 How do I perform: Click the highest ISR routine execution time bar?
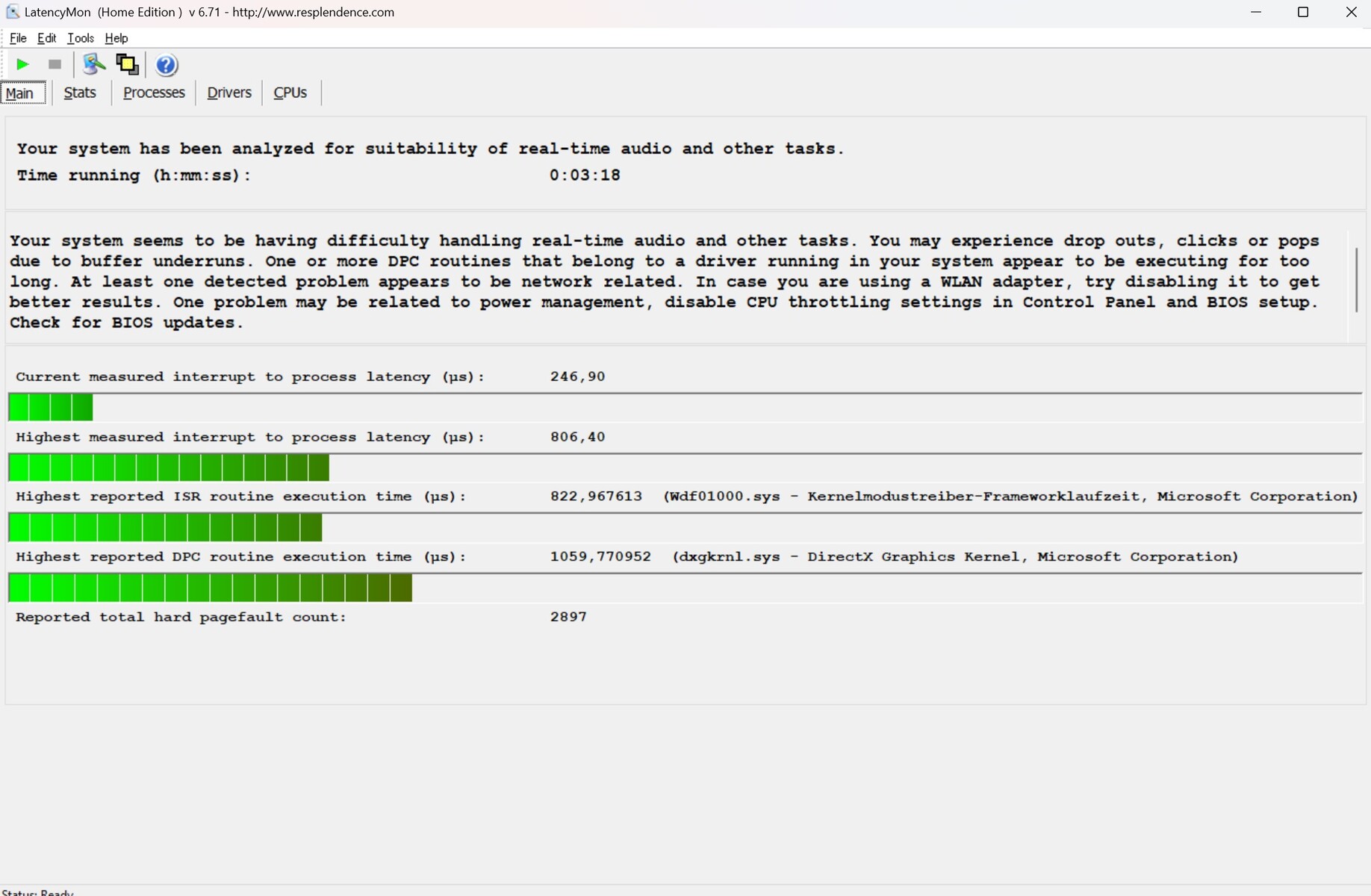tap(165, 528)
